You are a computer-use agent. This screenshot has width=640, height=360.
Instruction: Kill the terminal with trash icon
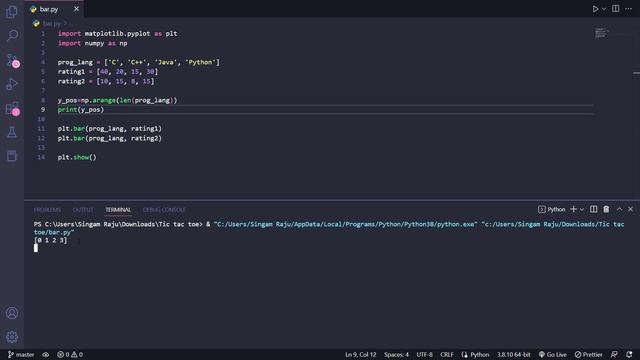pos(606,209)
